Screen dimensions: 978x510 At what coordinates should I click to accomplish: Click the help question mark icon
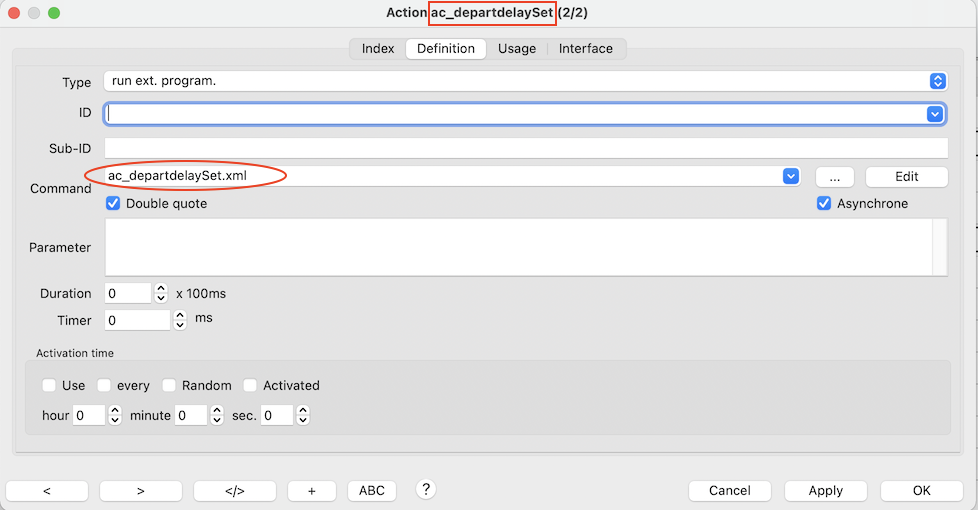coord(426,489)
